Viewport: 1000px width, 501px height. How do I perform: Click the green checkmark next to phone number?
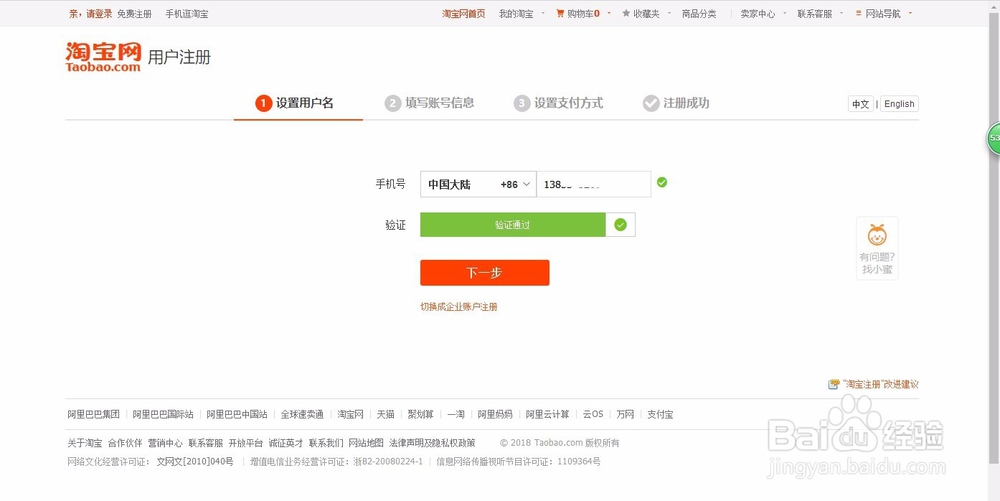(x=662, y=182)
